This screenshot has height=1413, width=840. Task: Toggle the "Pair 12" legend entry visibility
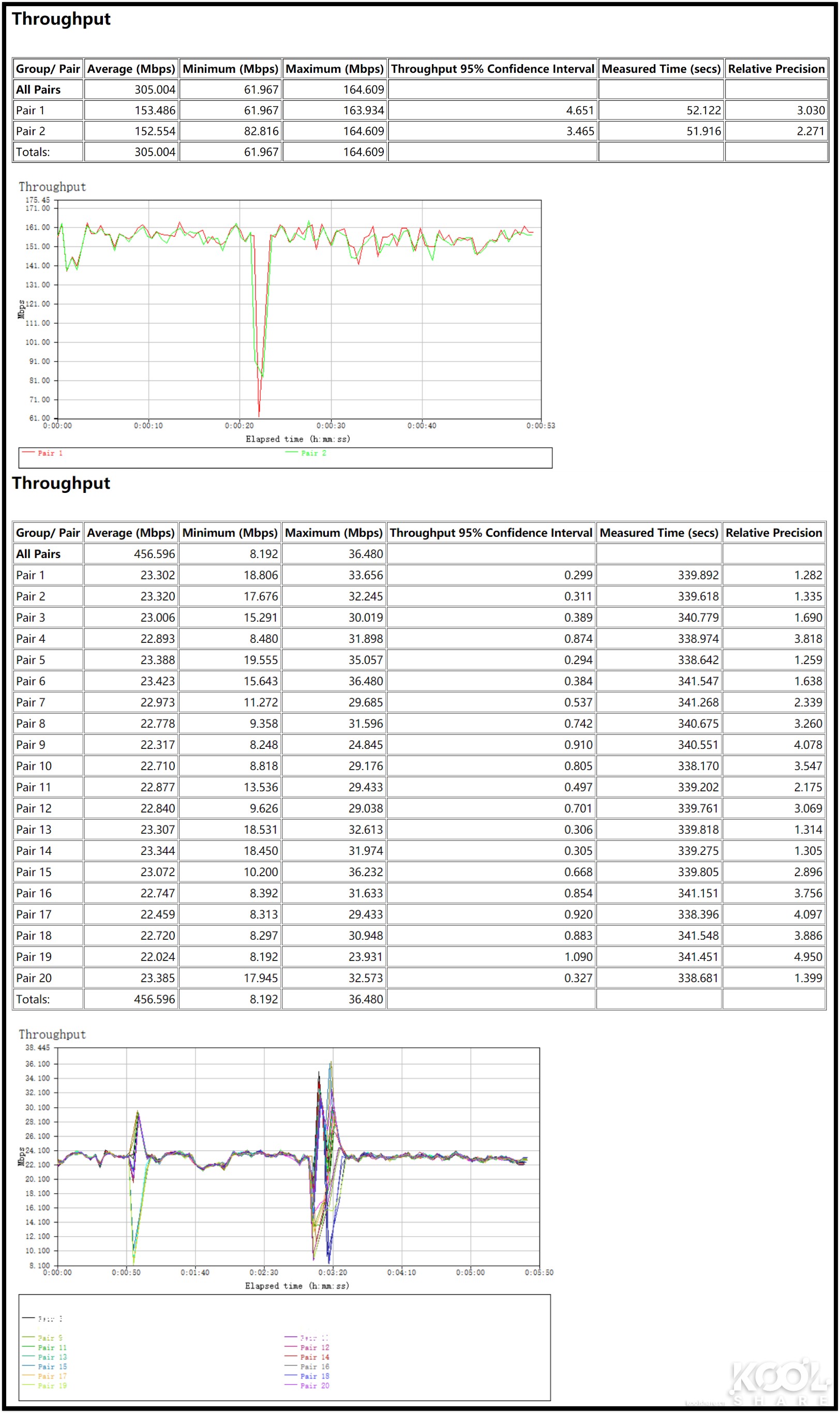pos(313,1347)
